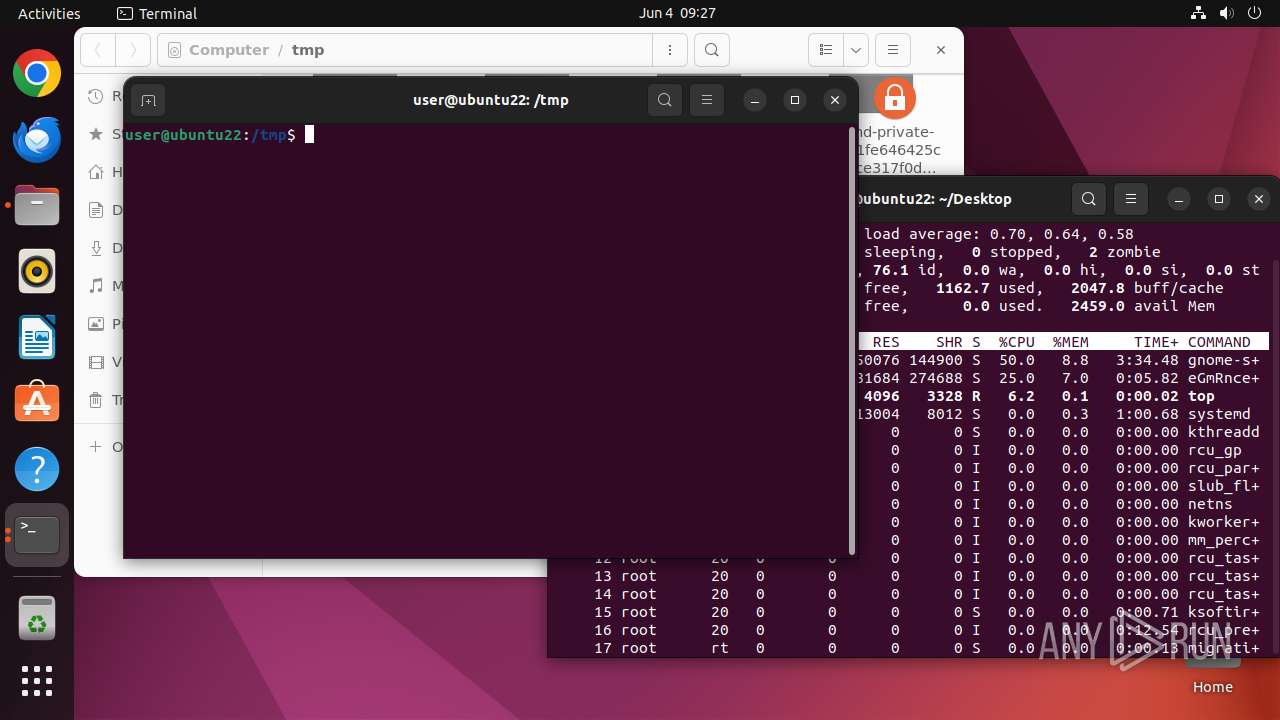
Task: Open Terminal app menu in top bar
Action: [157, 13]
